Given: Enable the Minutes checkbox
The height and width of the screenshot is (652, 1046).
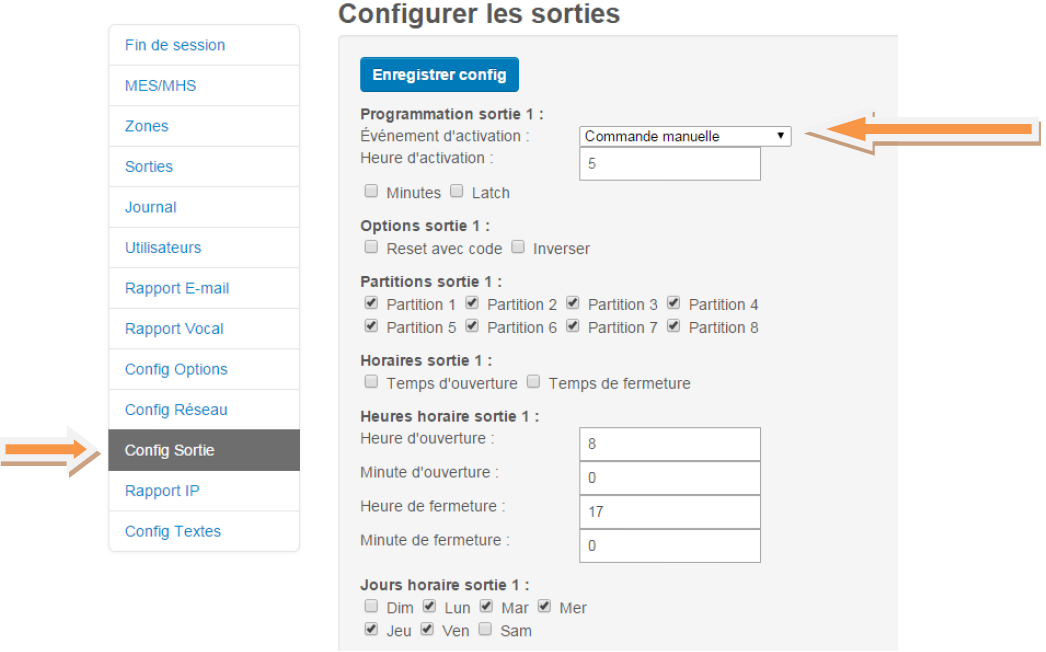Looking at the screenshot, I should pos(371,192).
